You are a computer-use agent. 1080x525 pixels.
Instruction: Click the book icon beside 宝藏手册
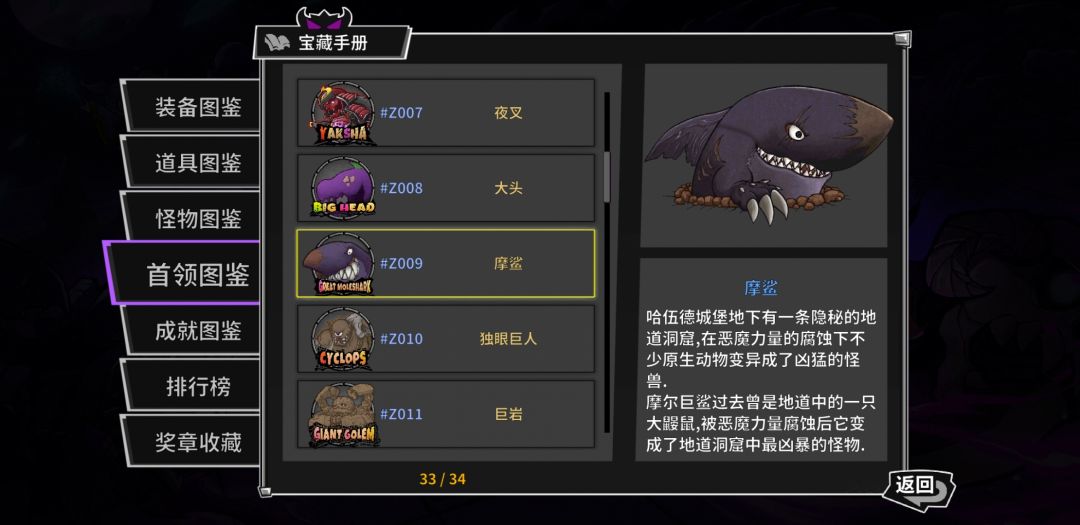tap(276, 43)
